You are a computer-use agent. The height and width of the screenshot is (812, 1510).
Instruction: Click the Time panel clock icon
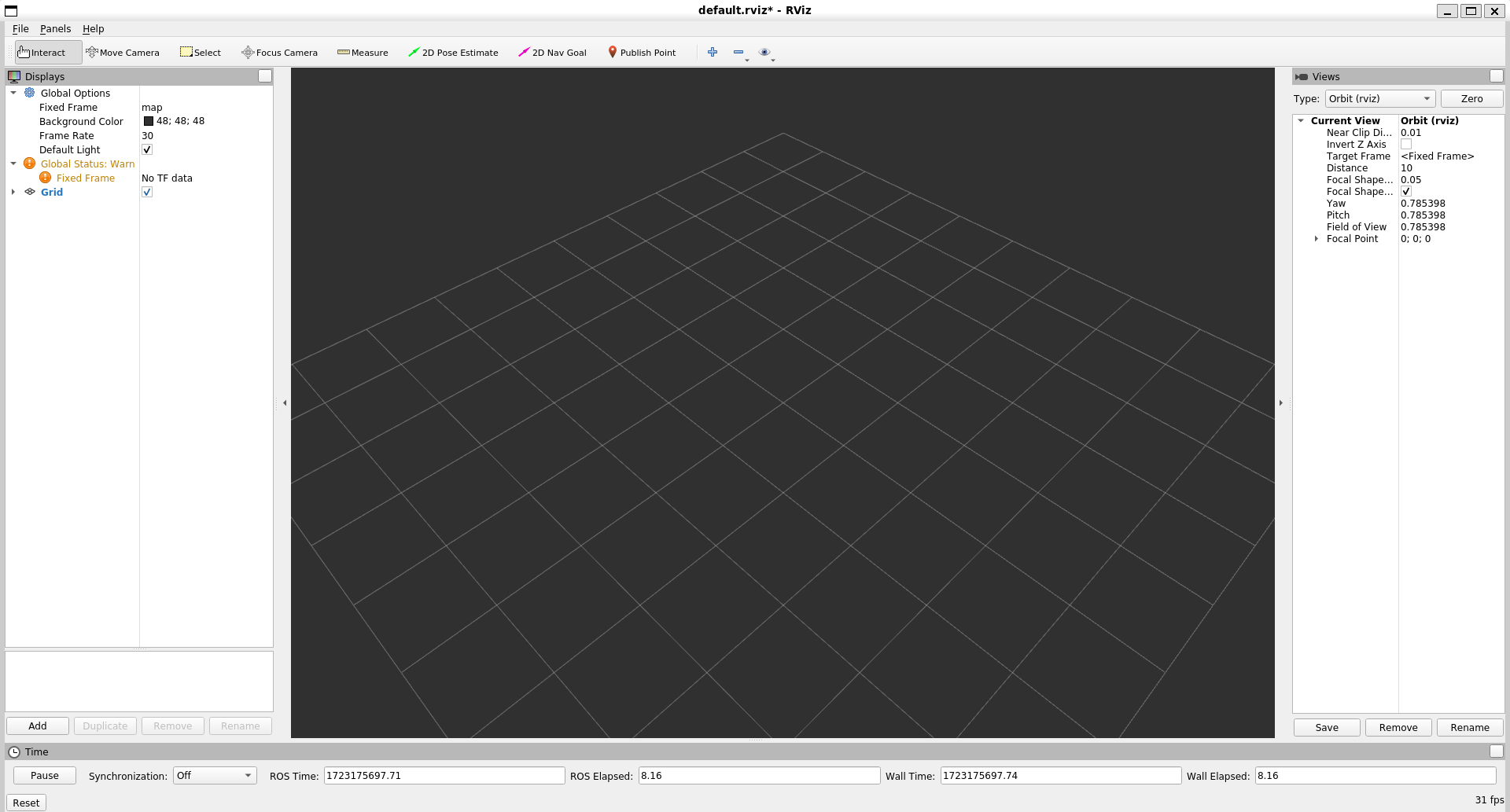[x=14, y=751]
